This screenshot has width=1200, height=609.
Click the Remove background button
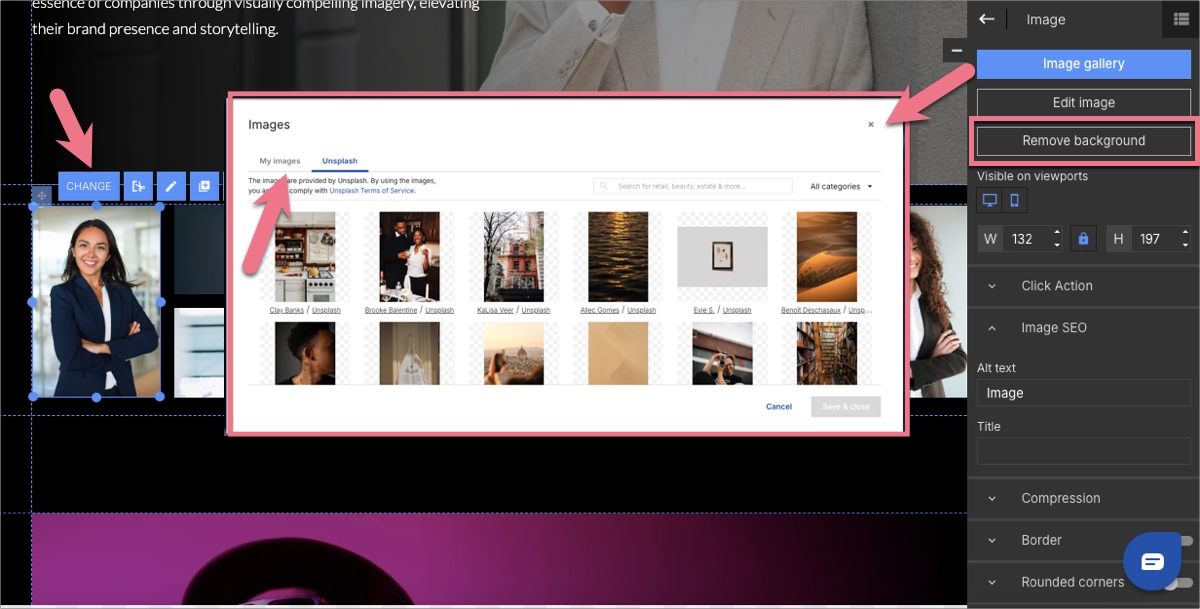1083,140
